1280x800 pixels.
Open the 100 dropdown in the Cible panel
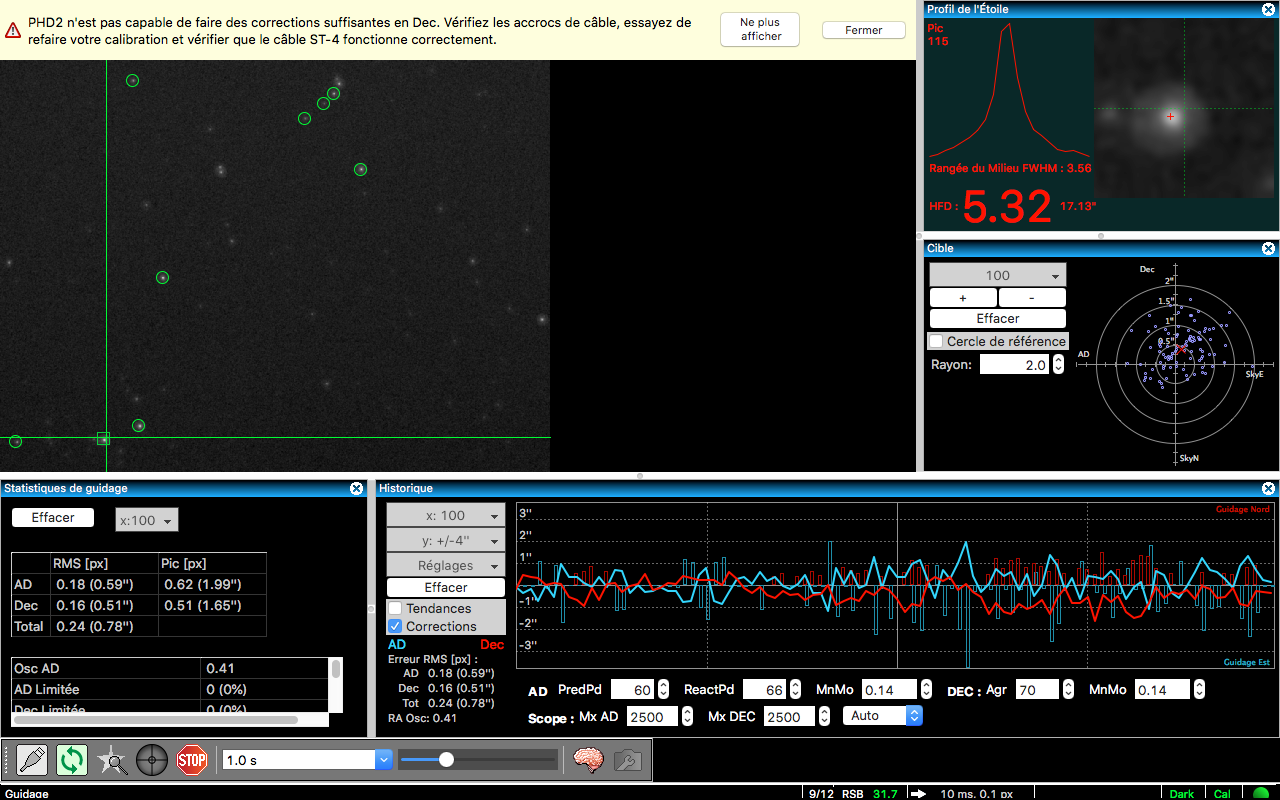998,275
